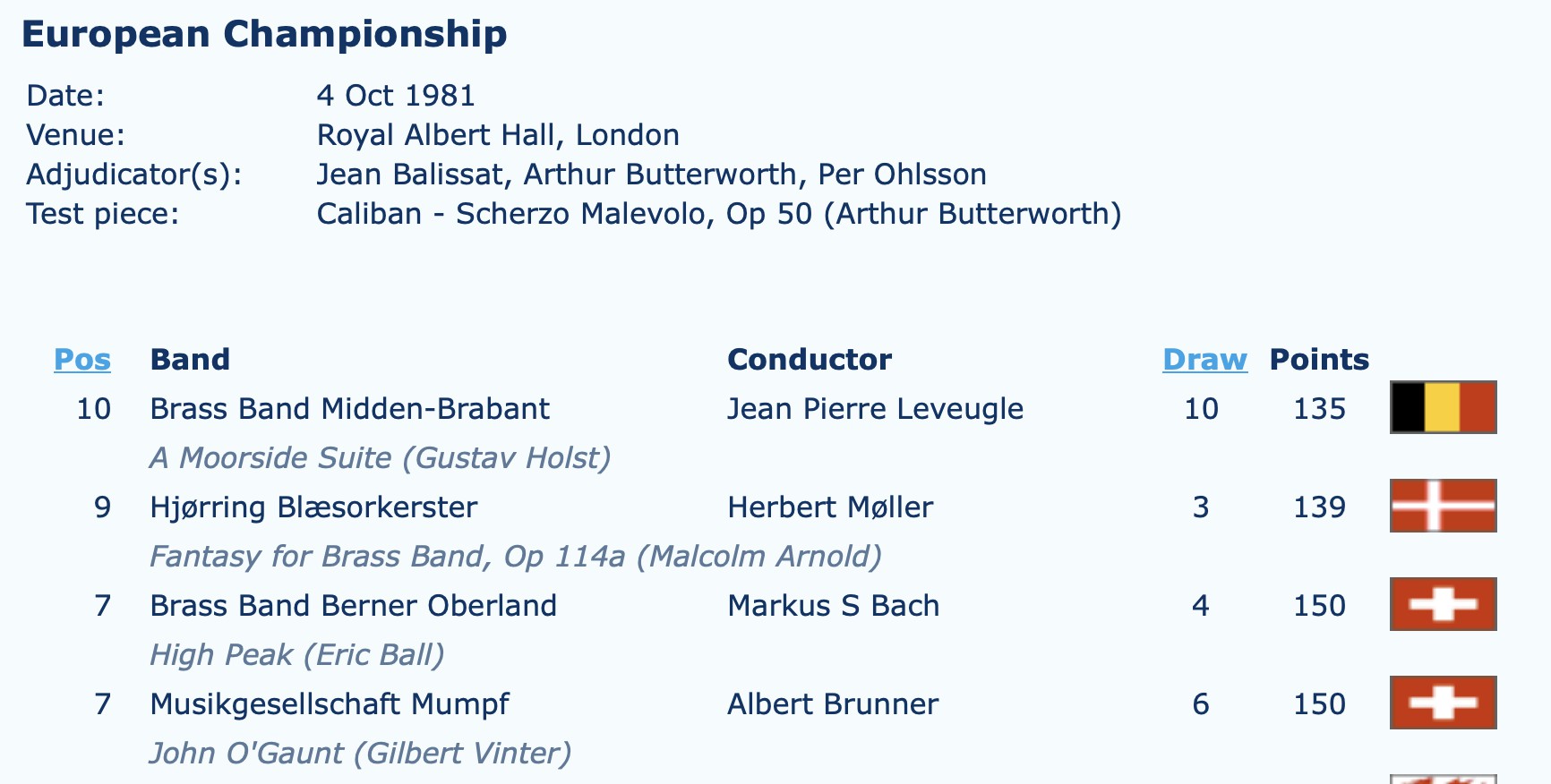Sort results by Draw column
The width and height of the screenshot is (1551, 784).
pos(1204,359)
